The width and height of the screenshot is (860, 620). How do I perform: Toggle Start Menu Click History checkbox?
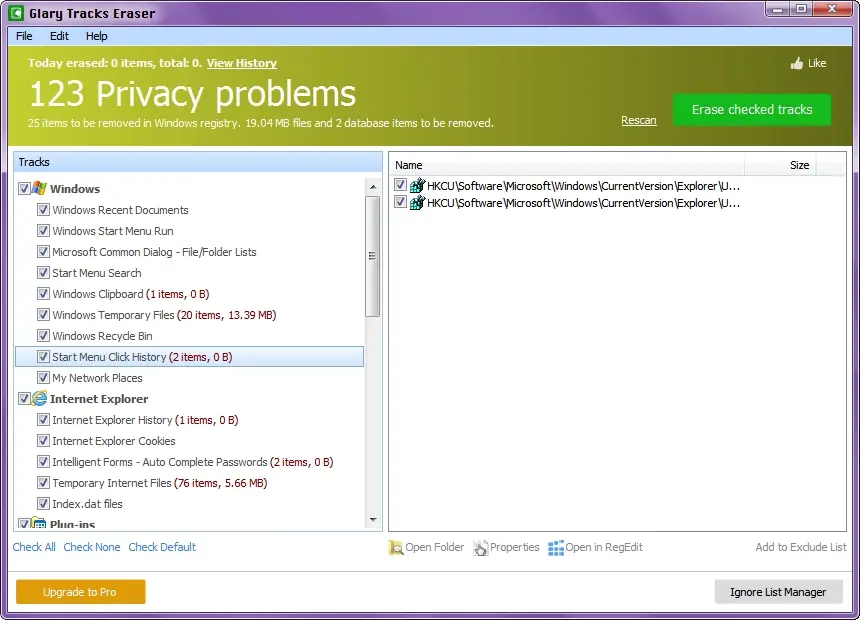pyautogui.click(x=43, y=357)
